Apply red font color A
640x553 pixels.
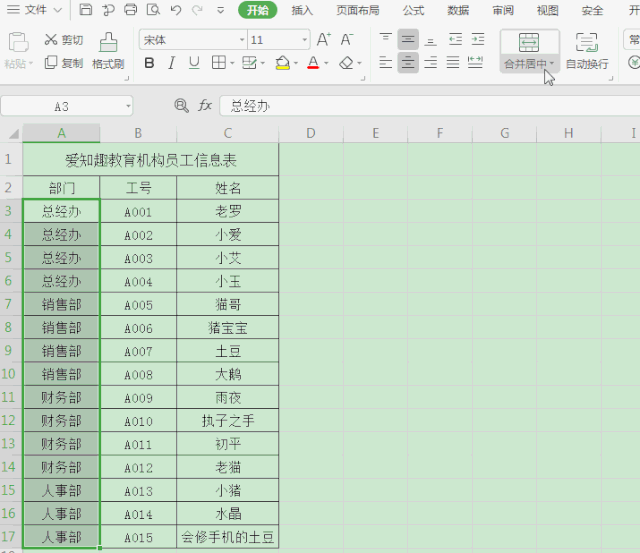(313, 63)
